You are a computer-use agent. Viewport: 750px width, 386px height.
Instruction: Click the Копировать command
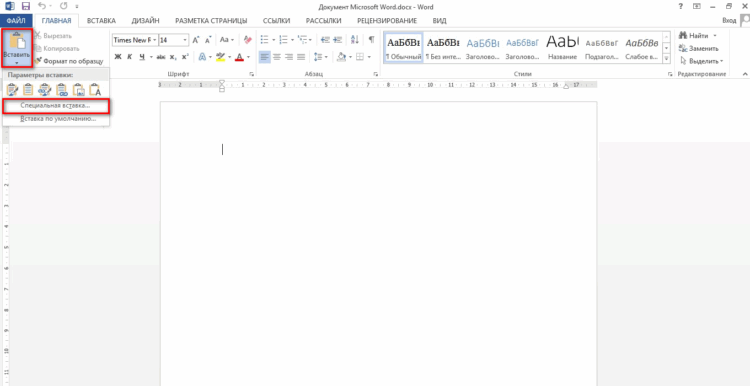(56, 48)
